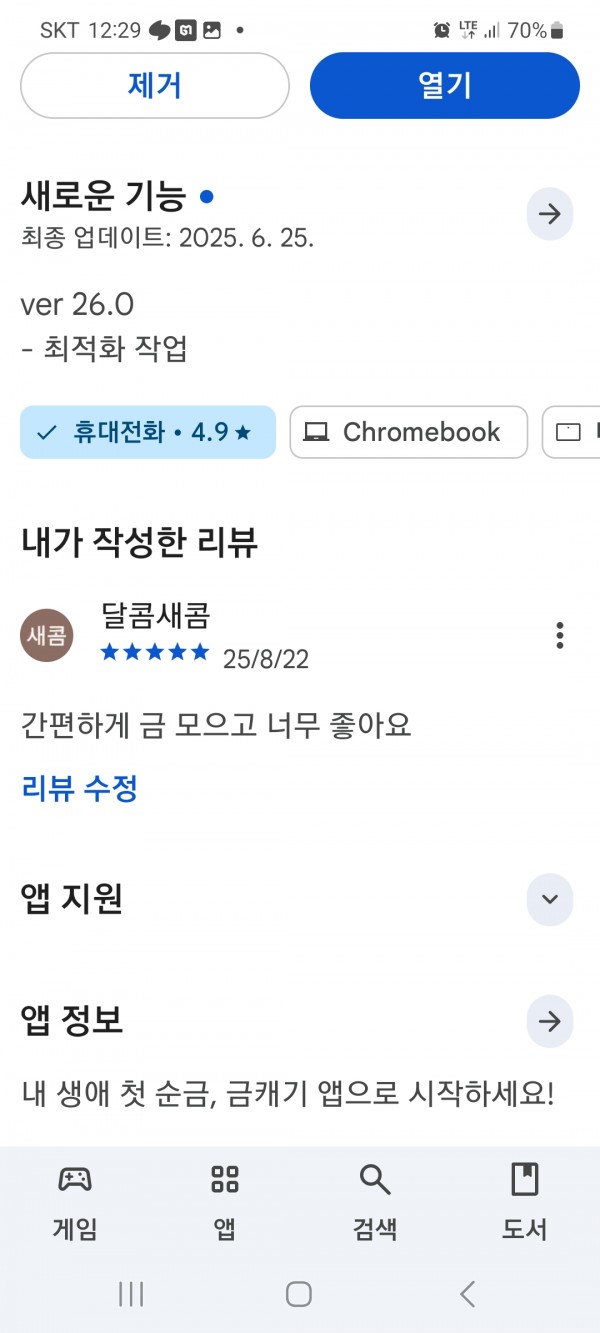Tap the 제거 uninstall button
Screen dimensions: 600x1333
pos(155,85)
